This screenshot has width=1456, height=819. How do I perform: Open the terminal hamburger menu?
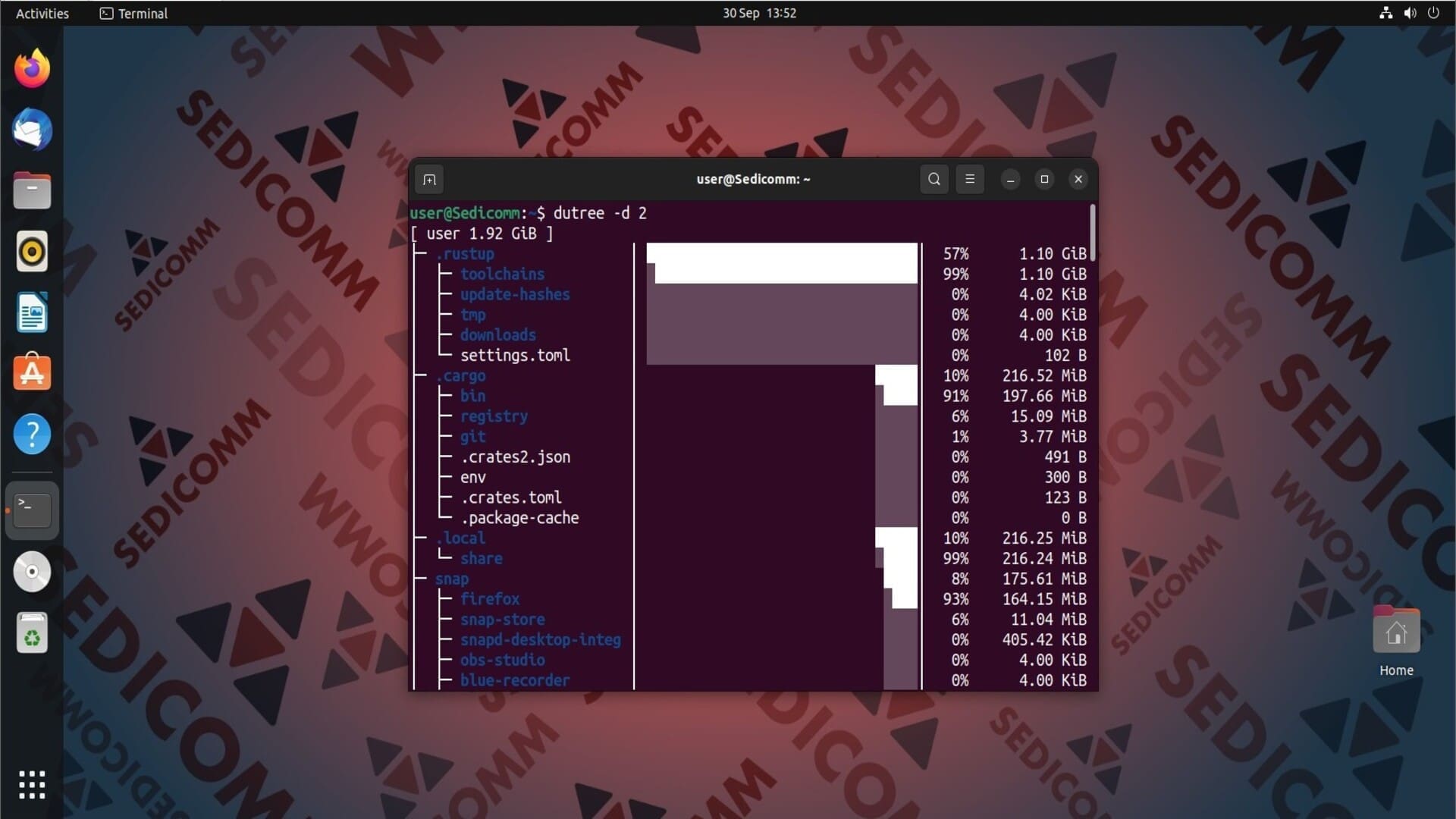point(970,180)
